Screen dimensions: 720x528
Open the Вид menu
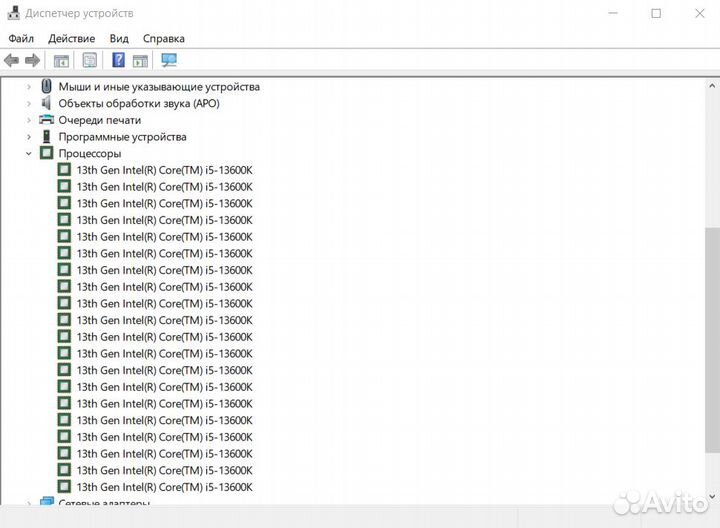[119, 38]
